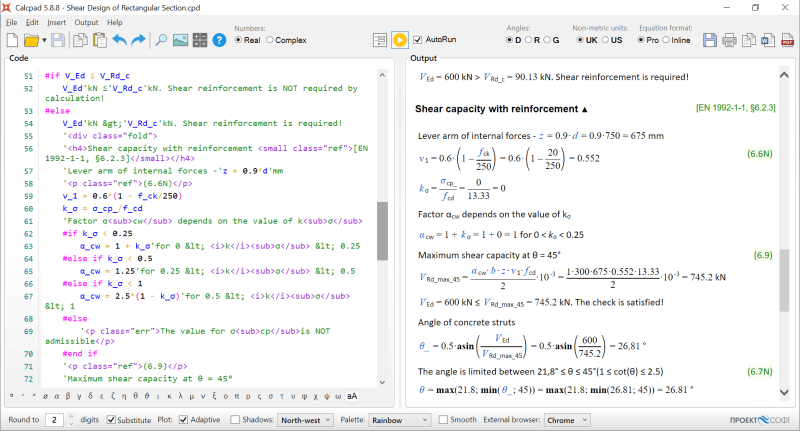Screen dimensions: 800x431
Task: Click the up arrow of the code scrollbar
Action: pos(382,75)
